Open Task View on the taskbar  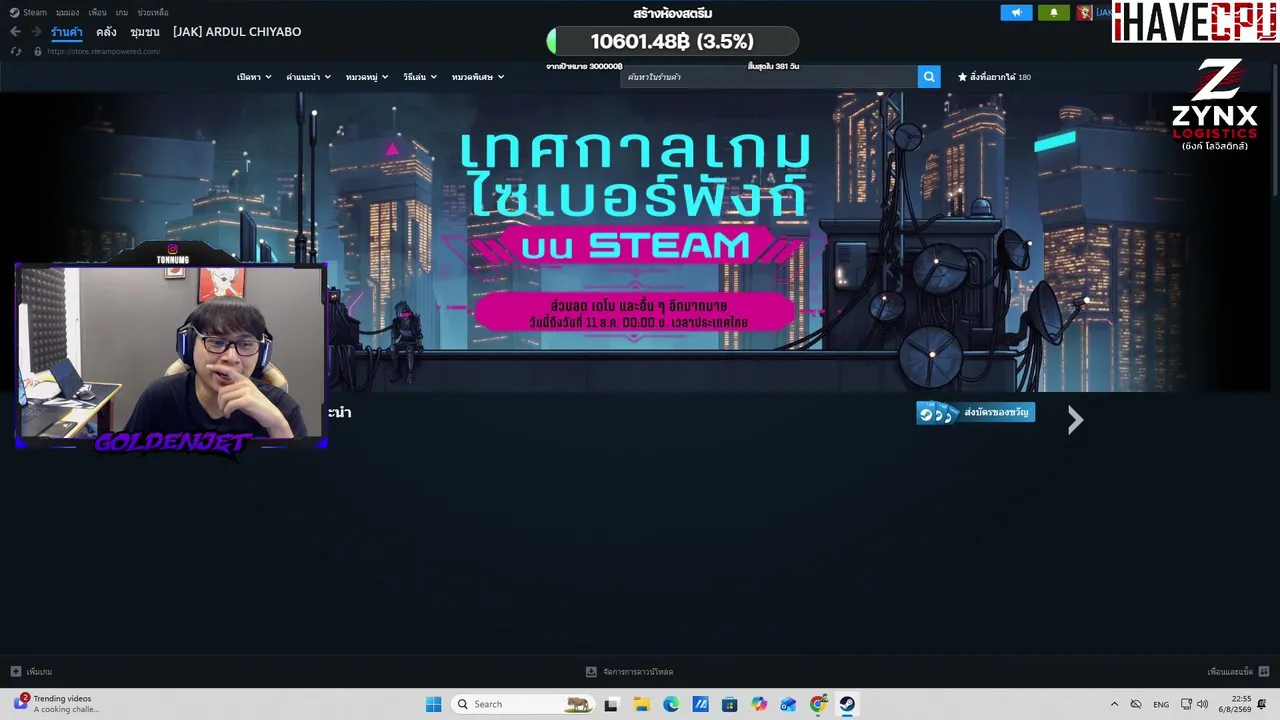tap(611, 704)
